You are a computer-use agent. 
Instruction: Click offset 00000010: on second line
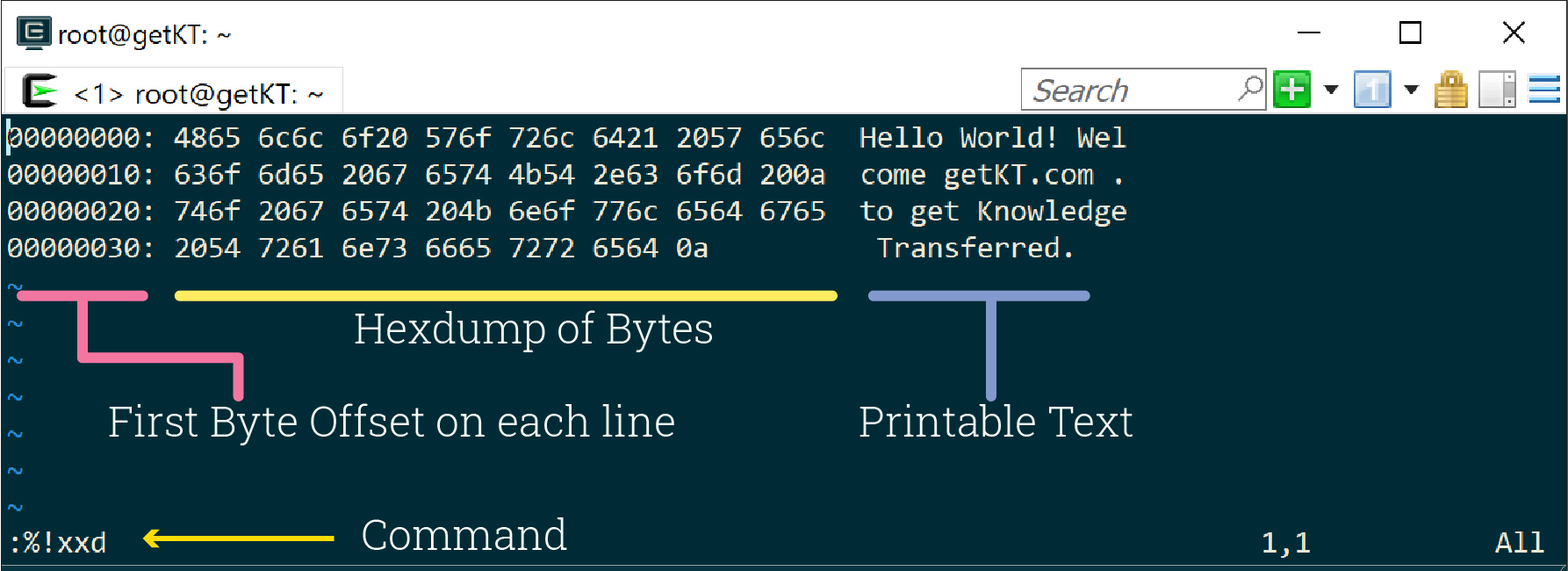coord(81,175)
